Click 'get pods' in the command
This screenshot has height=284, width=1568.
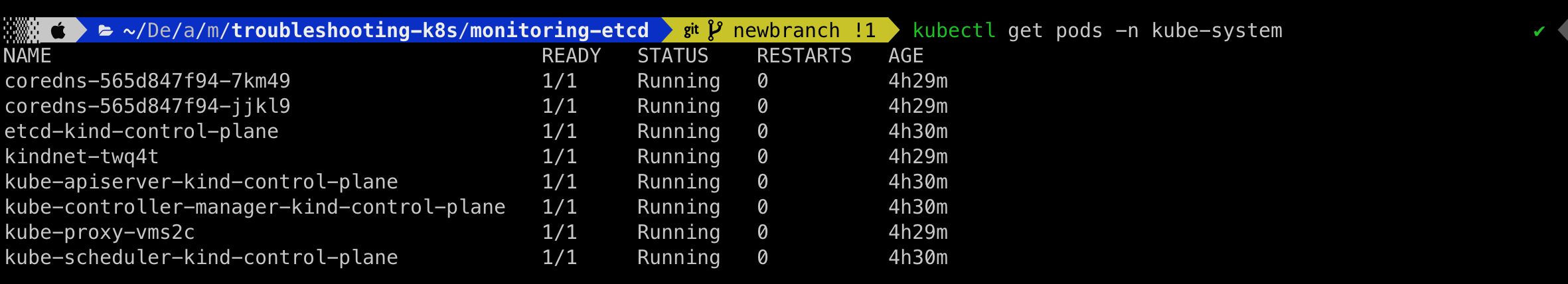pyautogui.click(x=1056, y=31)
